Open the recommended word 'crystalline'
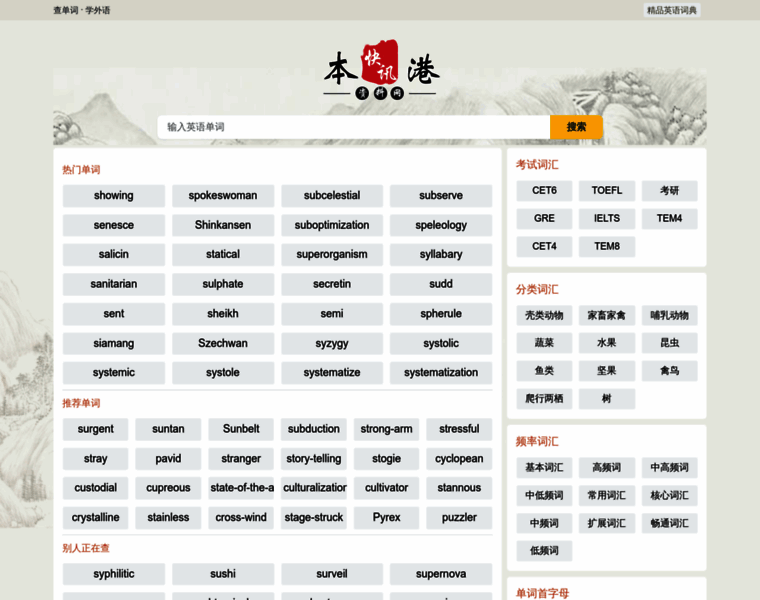 [x=95, y=518]
